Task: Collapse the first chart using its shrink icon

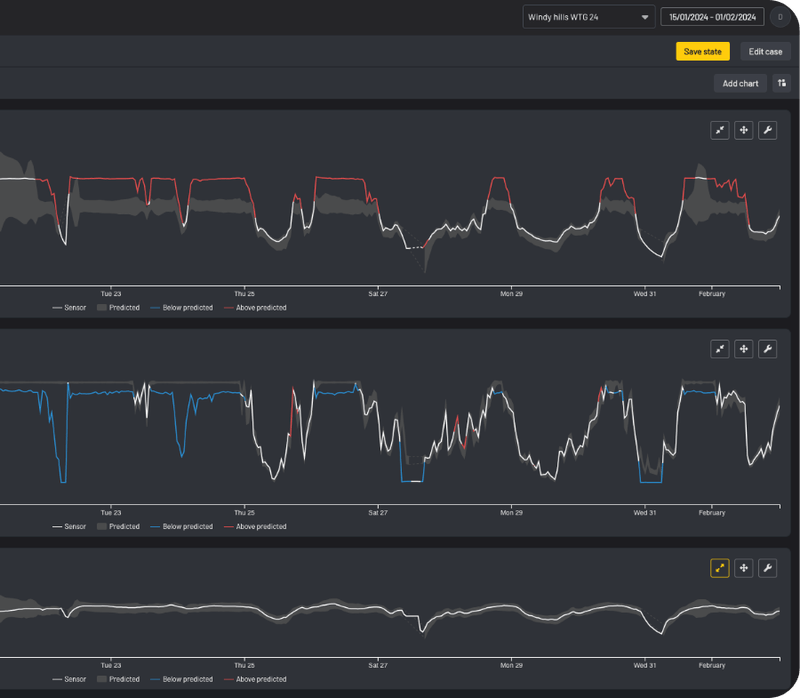Action: point(720,131)
